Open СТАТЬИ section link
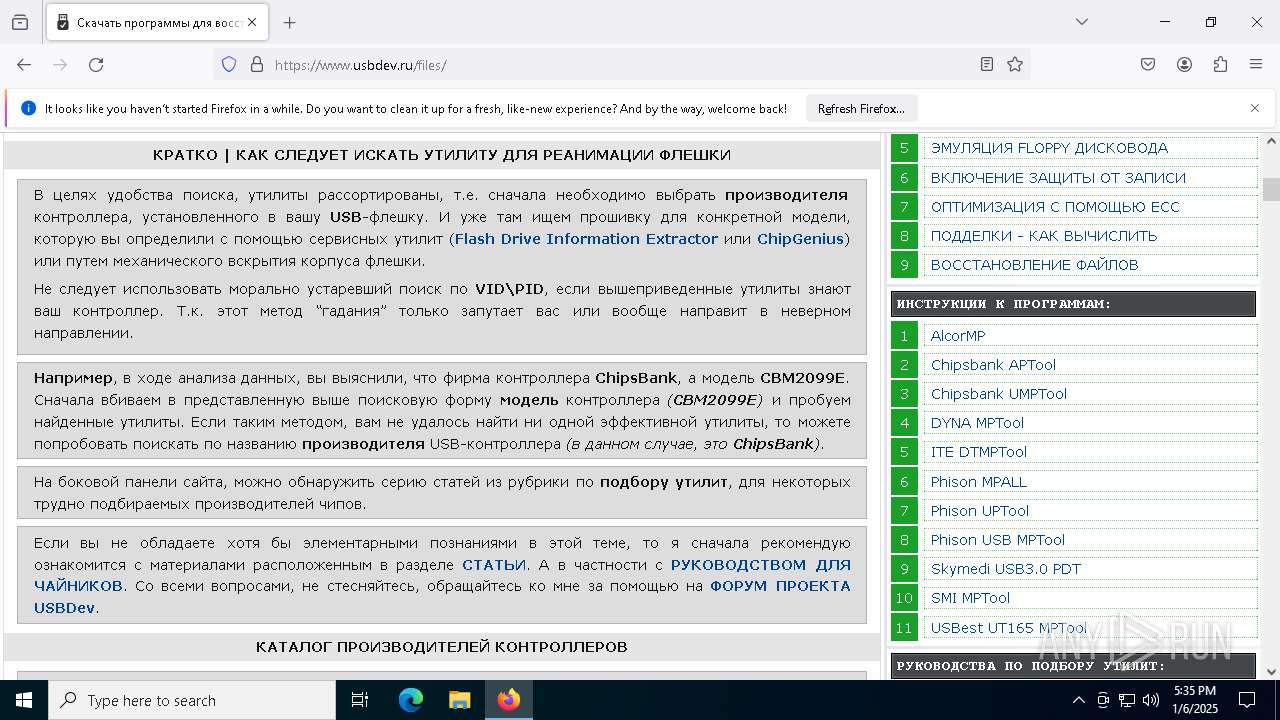This screenshot has width=1280, height=720. click(x=494, y=564)
